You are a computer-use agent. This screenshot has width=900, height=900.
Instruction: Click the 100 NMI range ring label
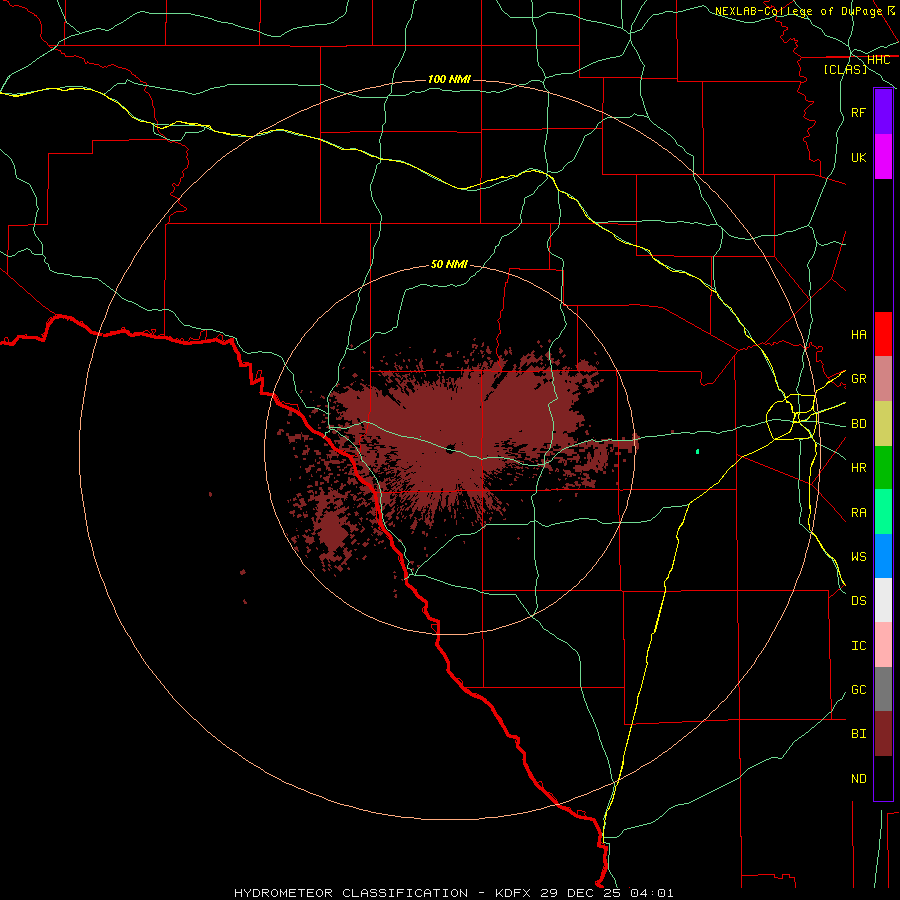click(x=449, y=79)
